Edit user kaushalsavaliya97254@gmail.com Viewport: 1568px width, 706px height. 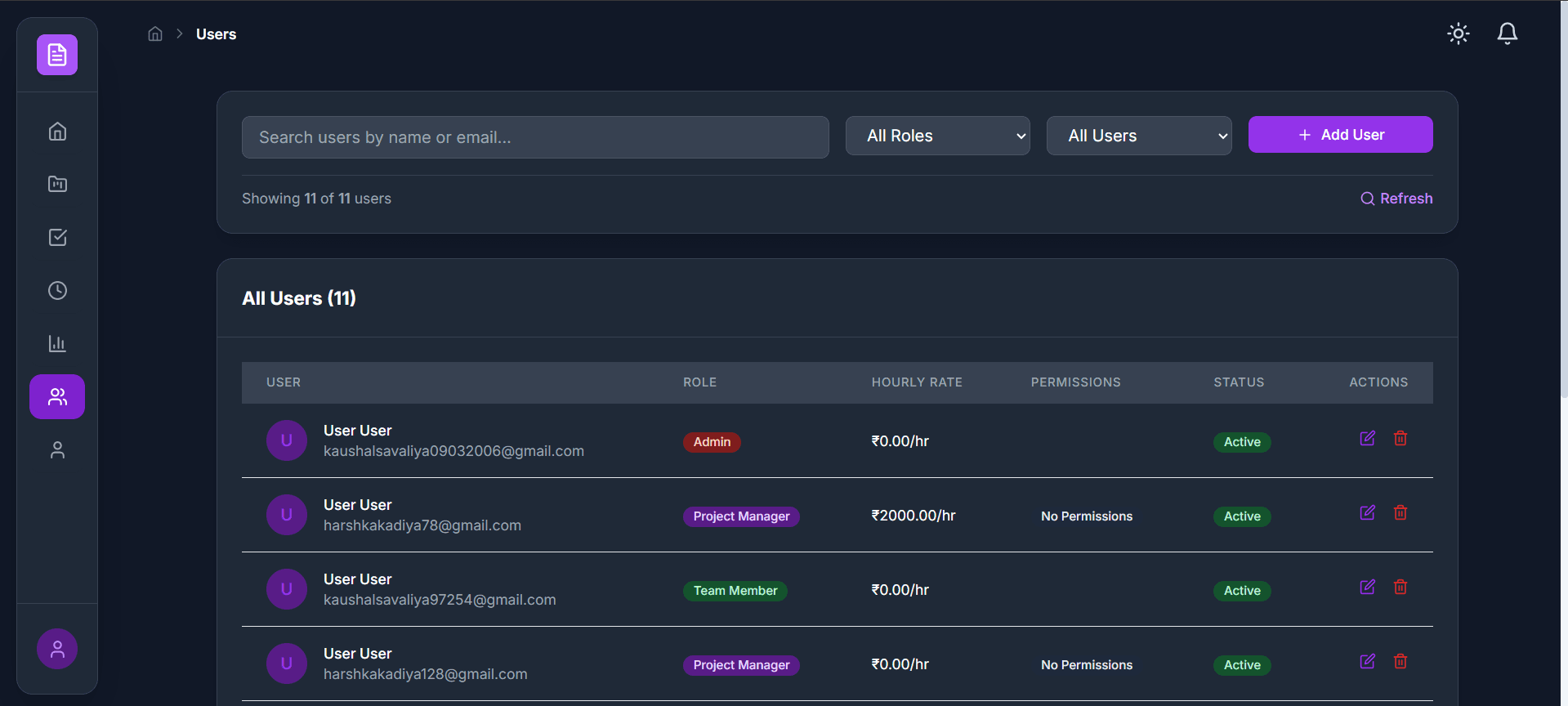pyautogui.click(x=1367, y=587)
